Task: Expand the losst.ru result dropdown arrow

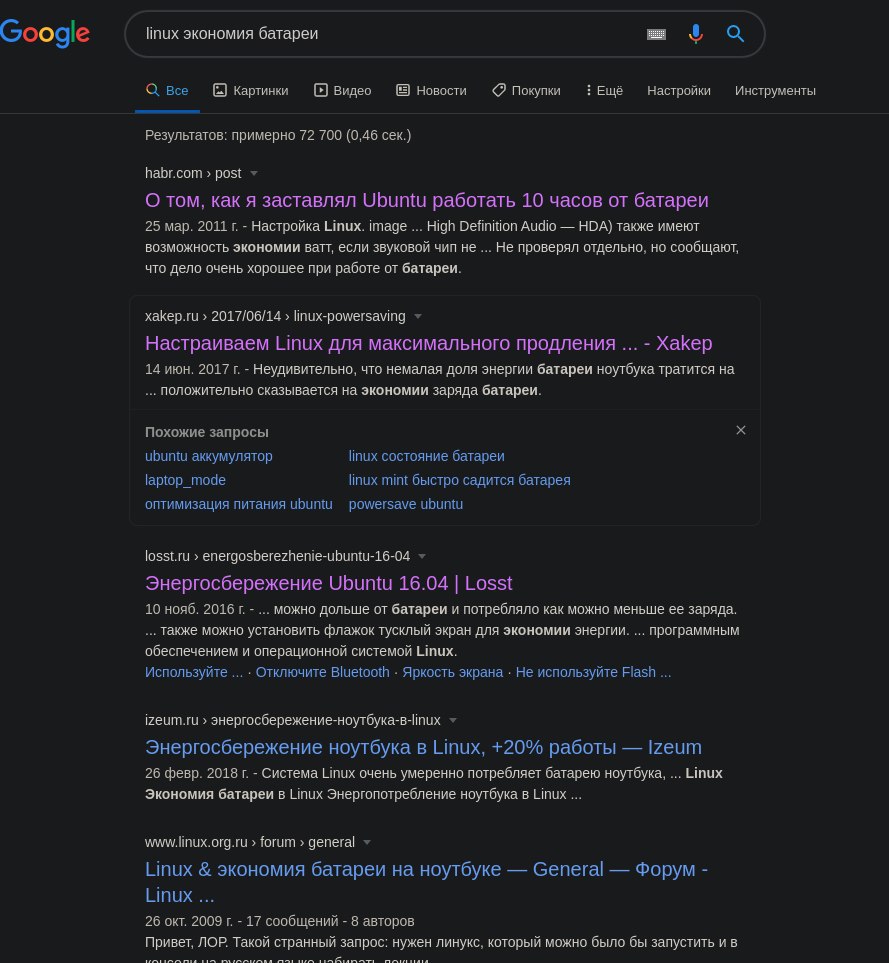Action: click(422, 557)
